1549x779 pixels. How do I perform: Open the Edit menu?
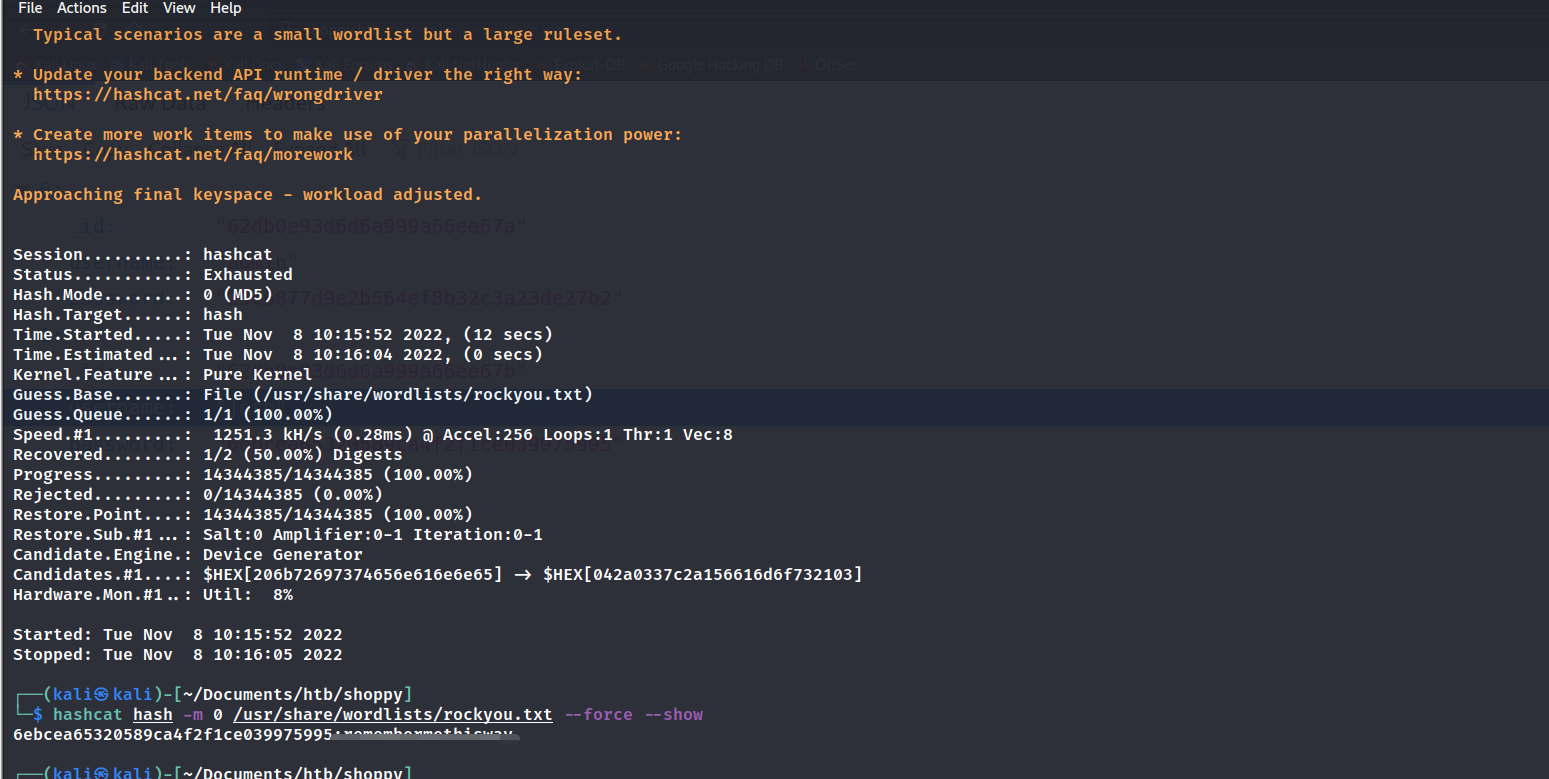pyautogui.click(x=135, y=8)
